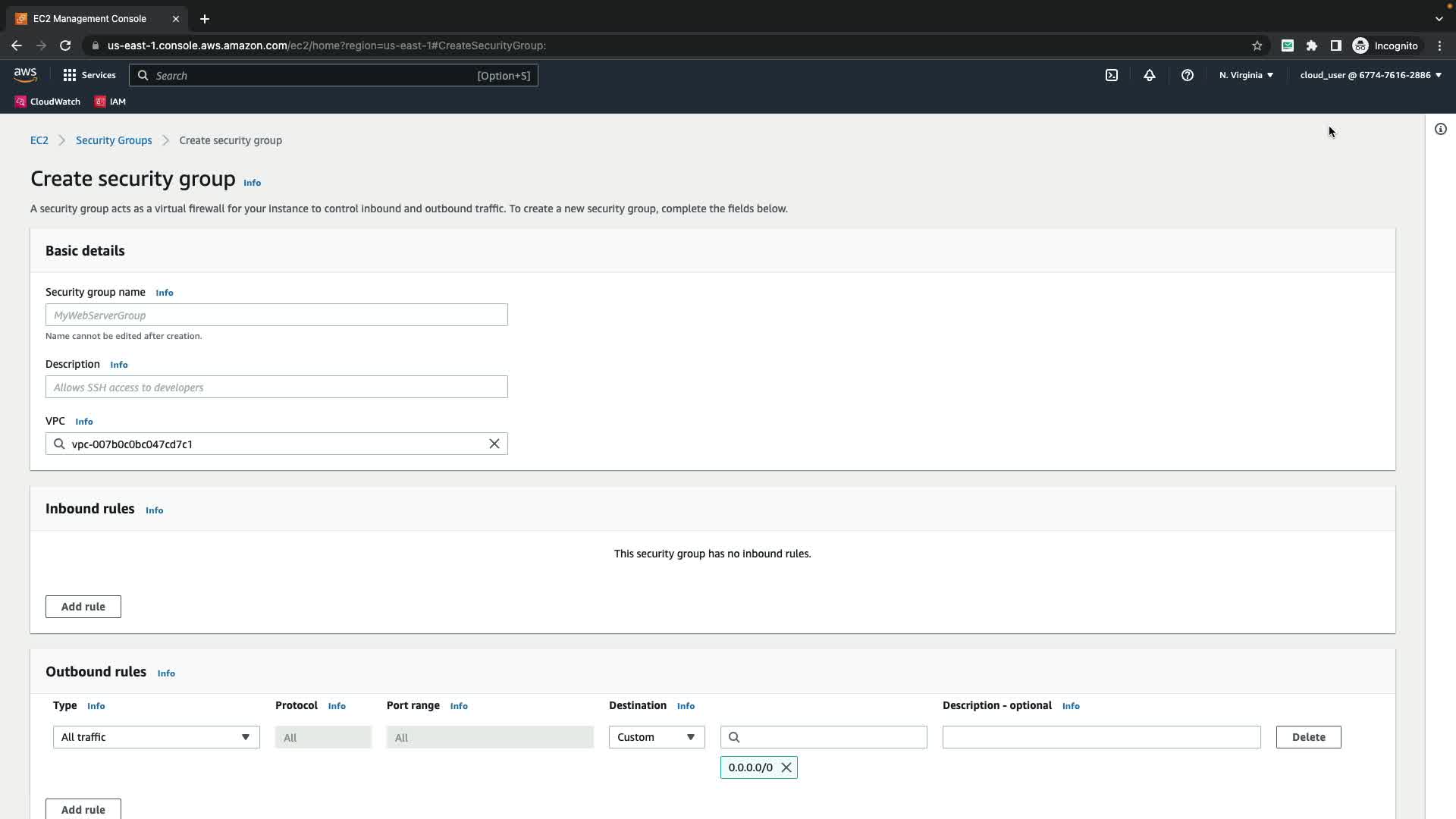
Task: Open Info link next to Inbound rules
Action: pos(154,510)
